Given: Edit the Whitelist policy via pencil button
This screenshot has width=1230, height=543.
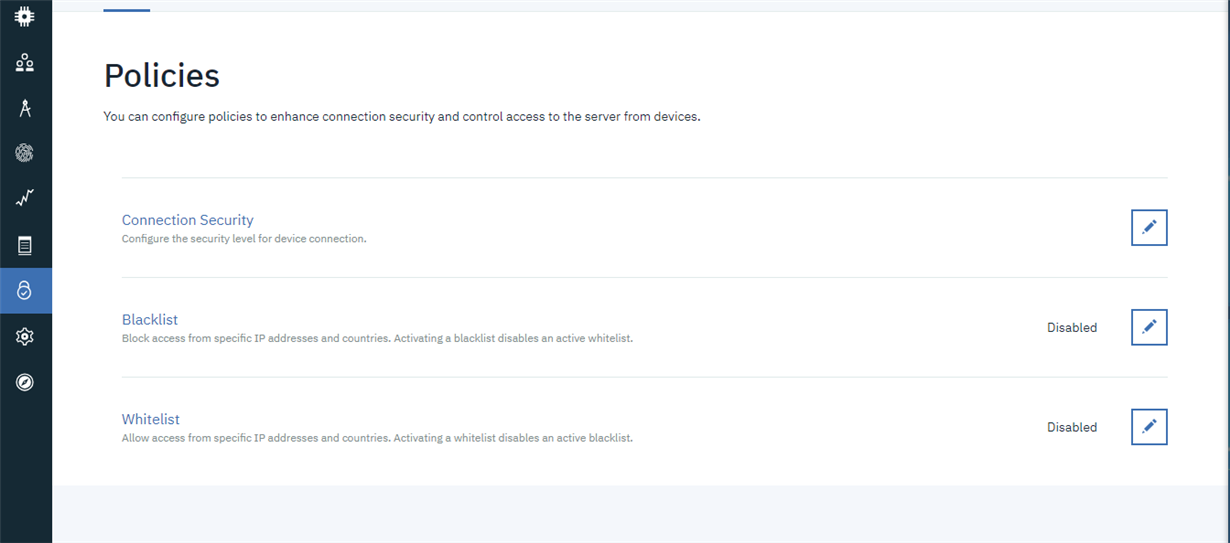Looking at the screenshot, I should point(1149,427).
